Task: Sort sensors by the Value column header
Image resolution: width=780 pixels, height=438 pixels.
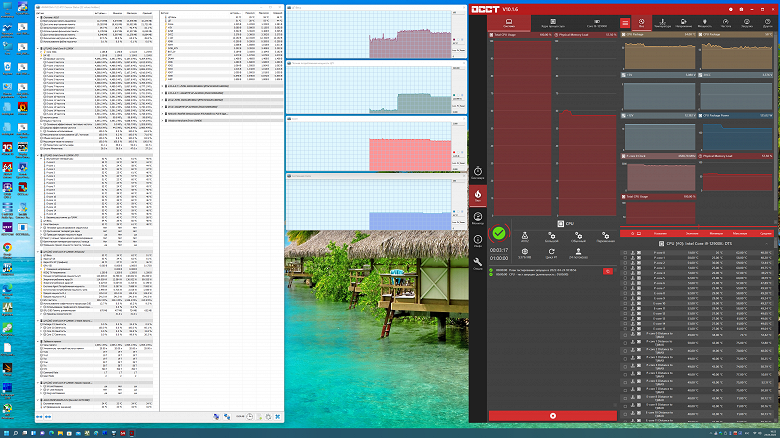Action: tap(691, 233)
